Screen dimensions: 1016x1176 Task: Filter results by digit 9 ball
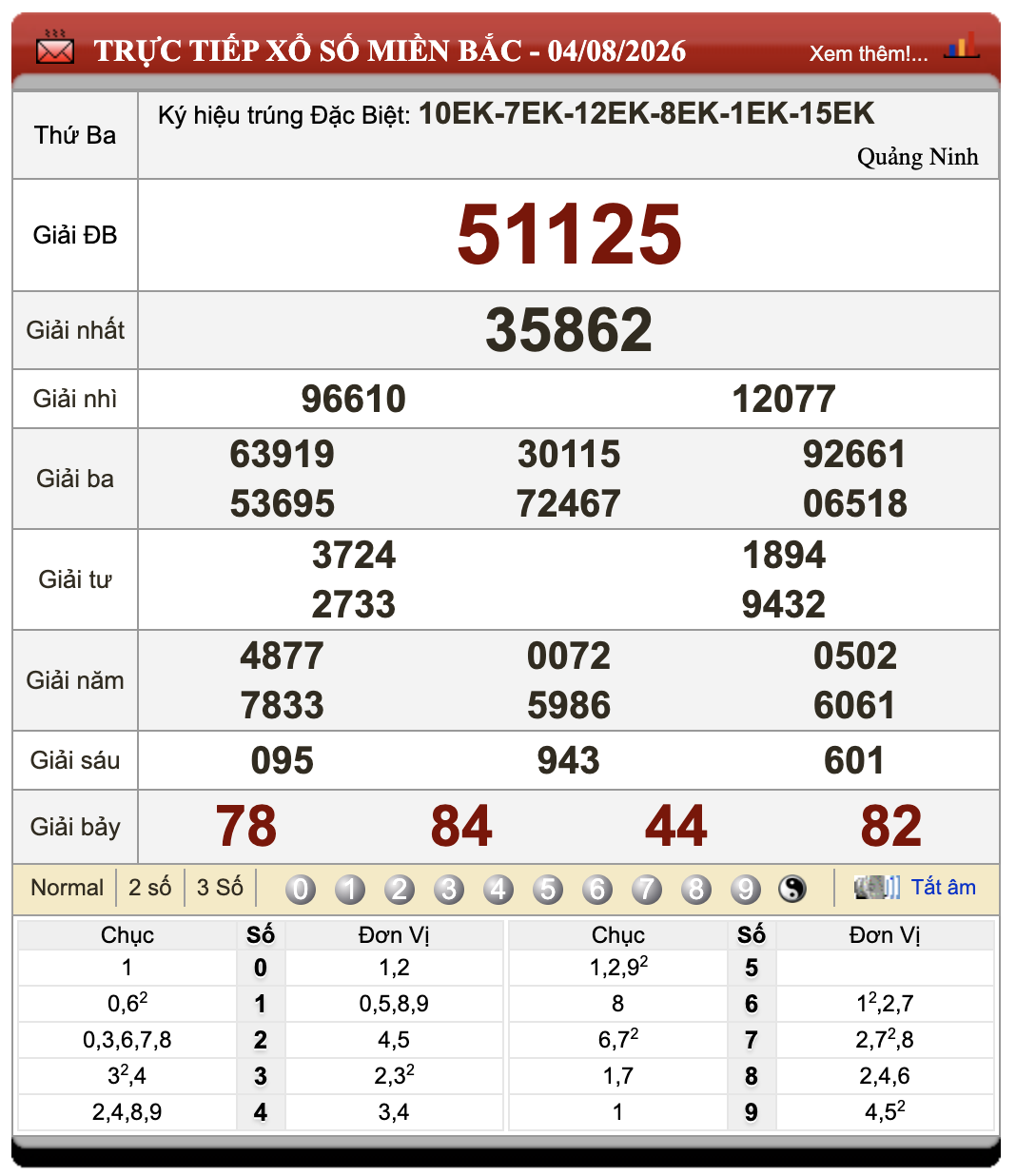(746, 889)
